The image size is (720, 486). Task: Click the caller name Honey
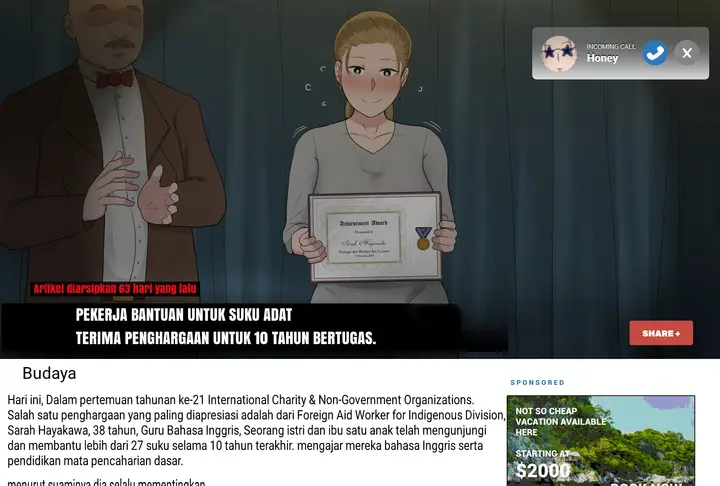(602, 59)
